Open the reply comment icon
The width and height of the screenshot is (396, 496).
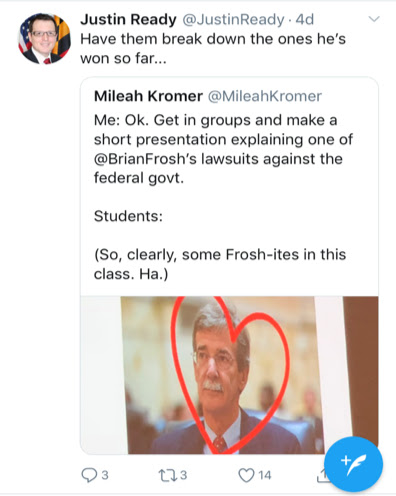point(89,475)
